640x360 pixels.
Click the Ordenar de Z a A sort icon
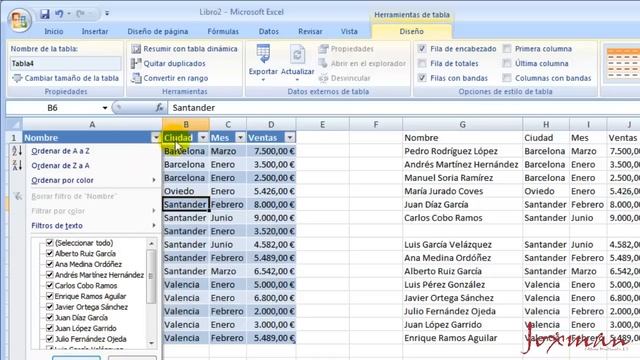(x=17, y=165)
